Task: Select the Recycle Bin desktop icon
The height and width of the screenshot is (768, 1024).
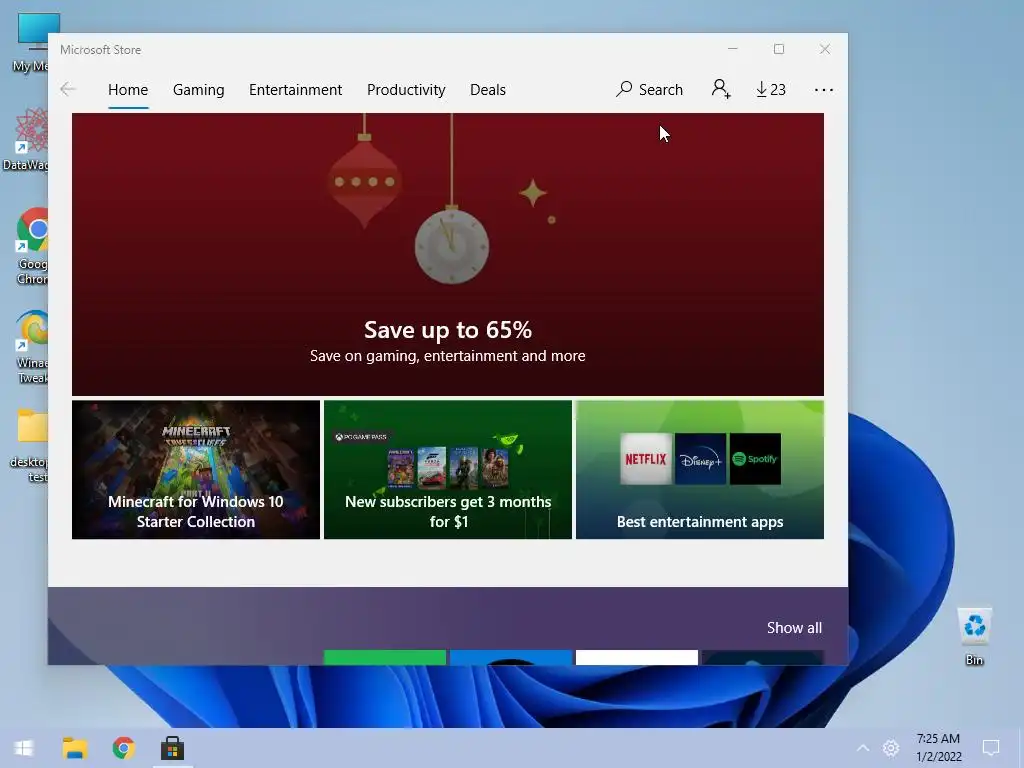Action: coord(974,635)
